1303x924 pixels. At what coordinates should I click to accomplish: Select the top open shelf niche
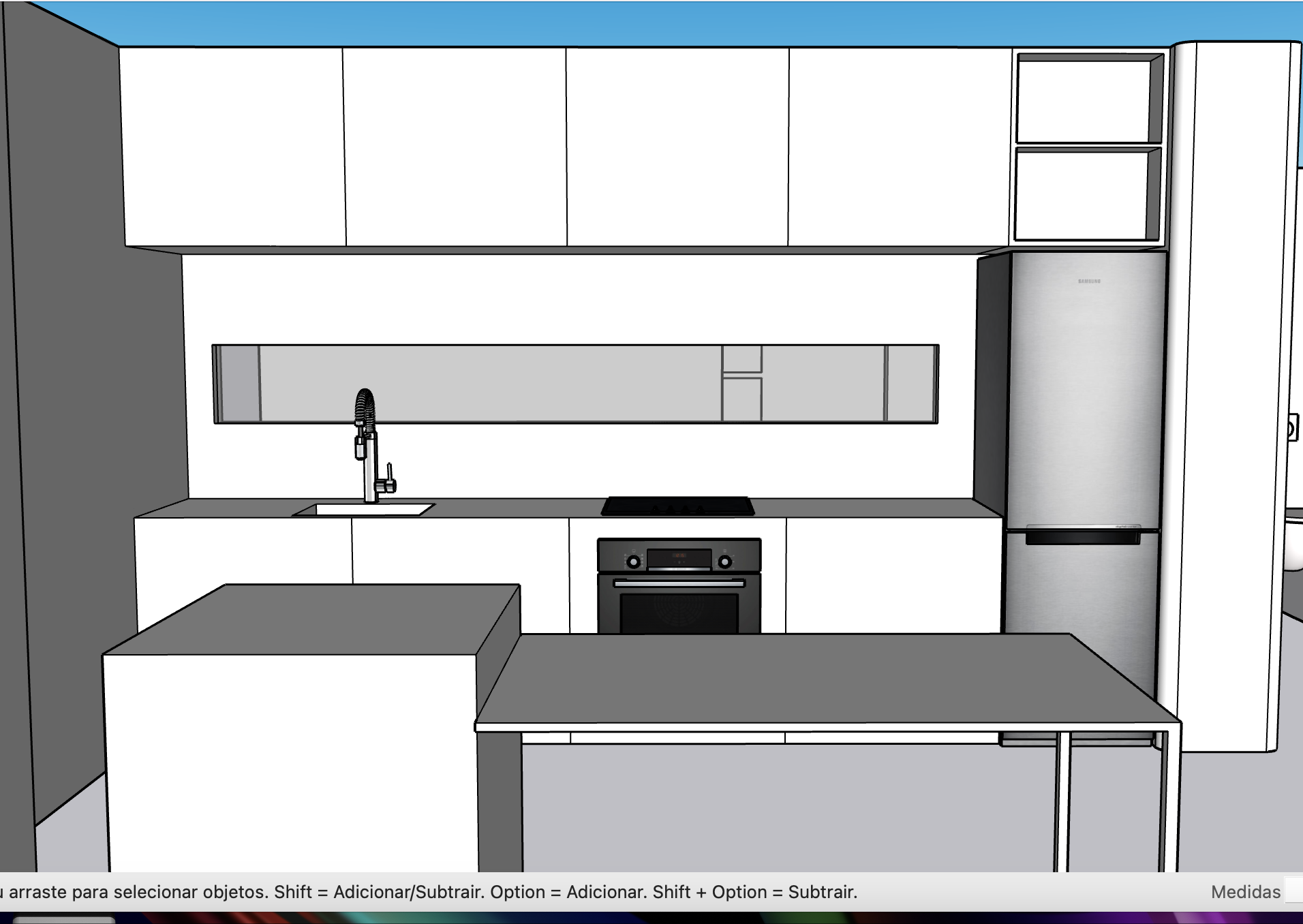click(1084, 101)
